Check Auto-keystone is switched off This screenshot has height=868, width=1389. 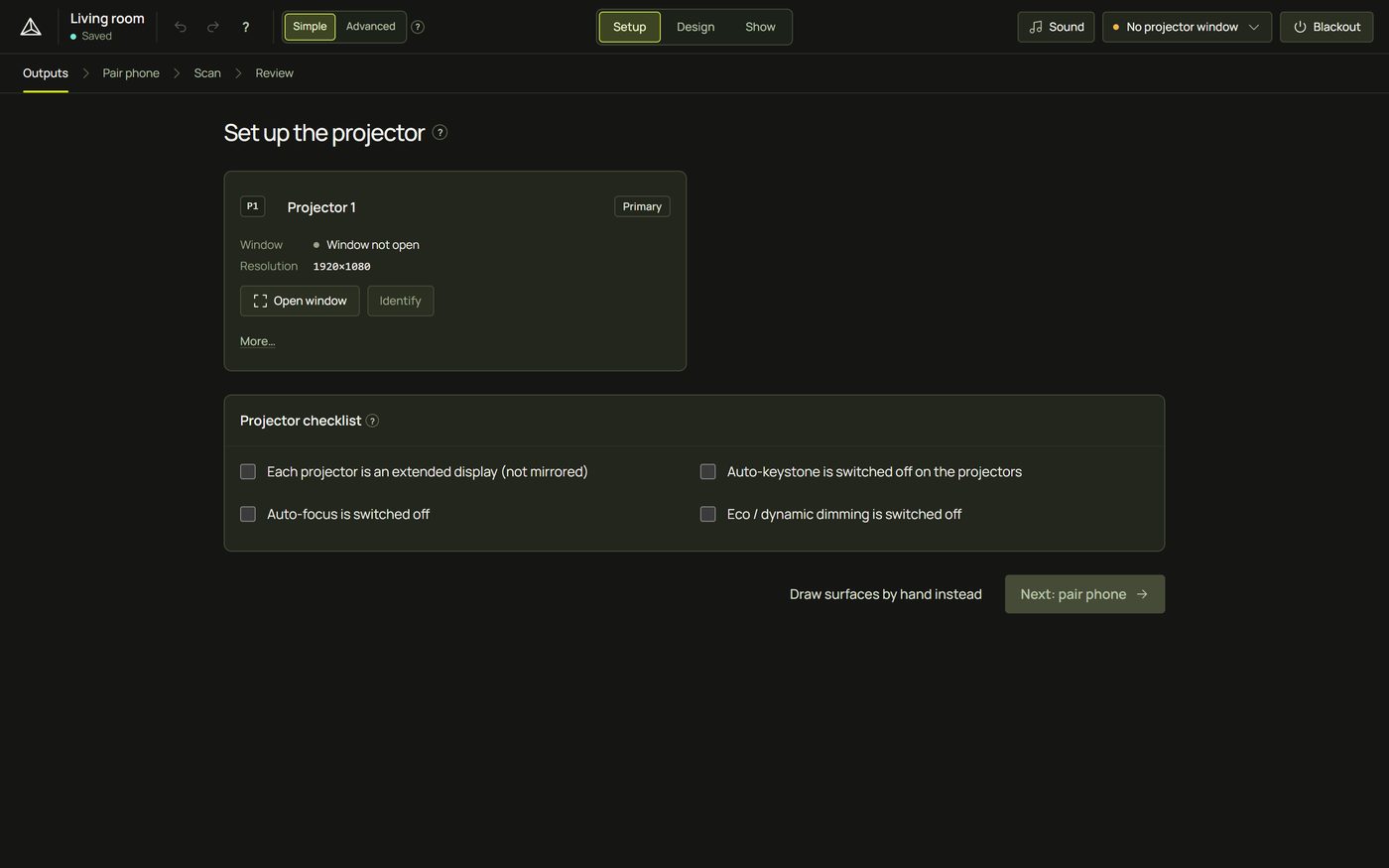(x=707, y=472)
